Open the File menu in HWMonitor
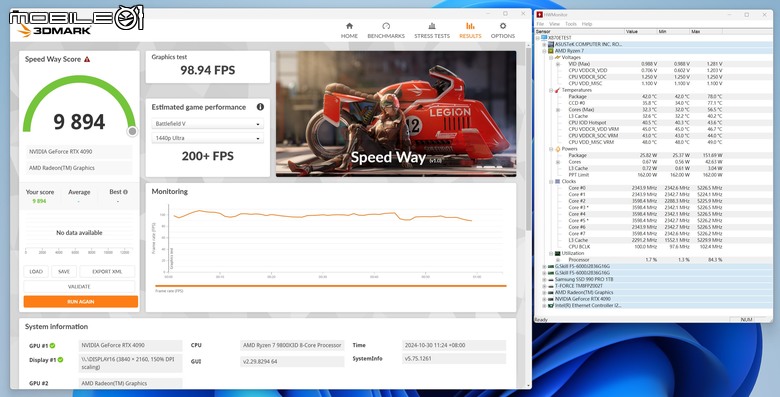The height and width of the screenshot is (397, 780). (x=540, y=24)
